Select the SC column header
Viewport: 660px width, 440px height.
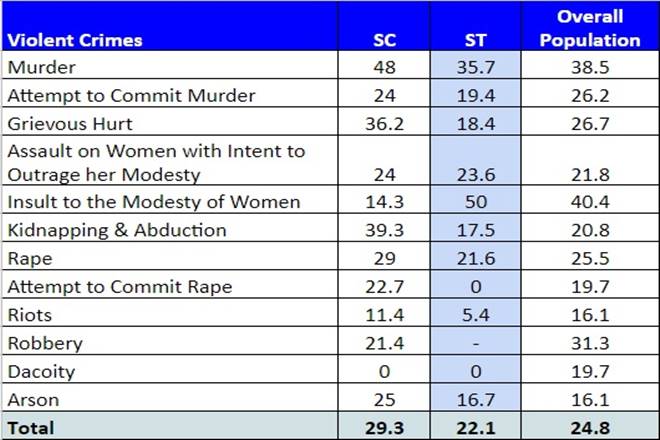(x=384, y=41)
